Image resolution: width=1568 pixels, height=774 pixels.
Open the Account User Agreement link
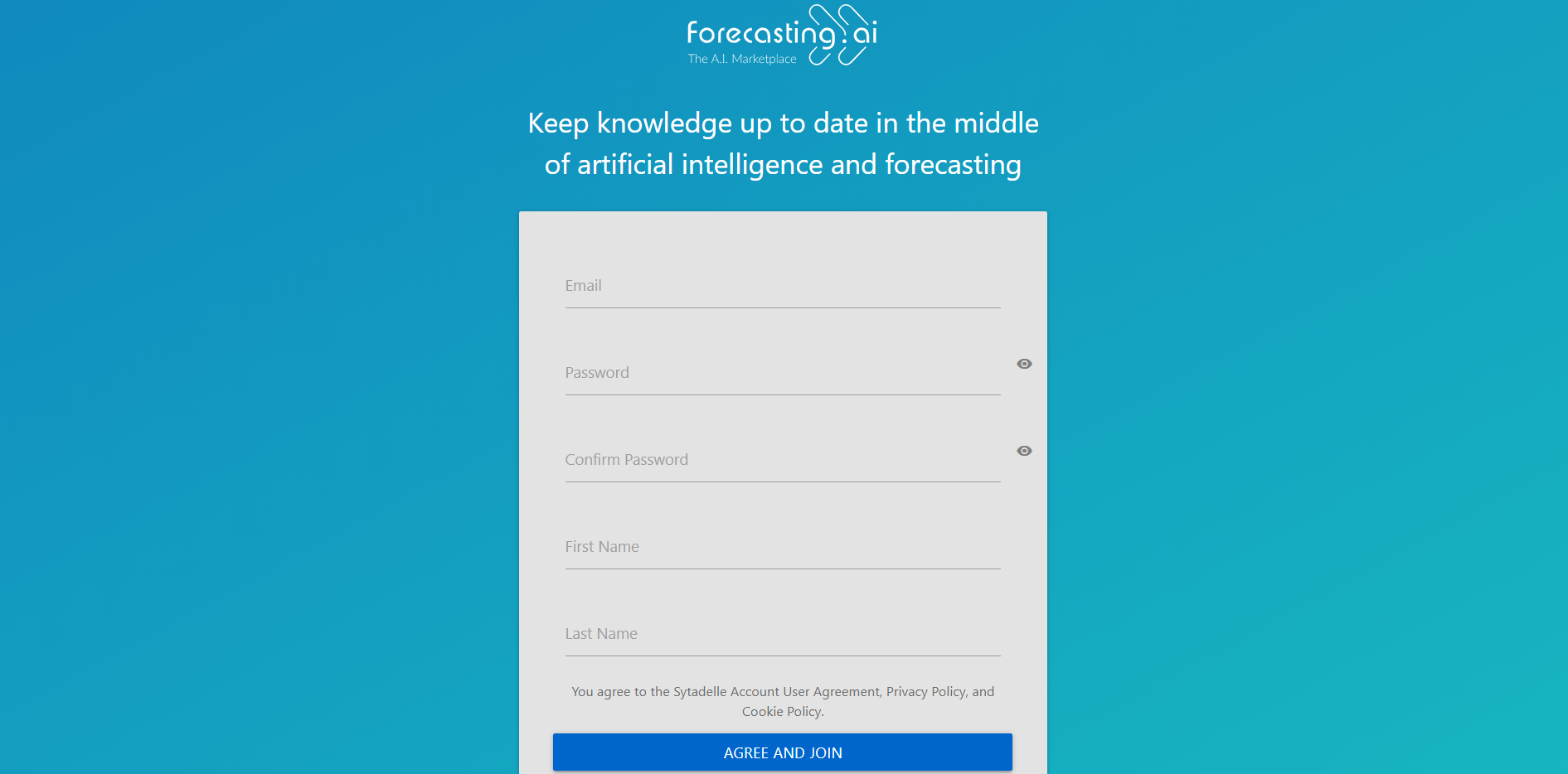point(804,692)
